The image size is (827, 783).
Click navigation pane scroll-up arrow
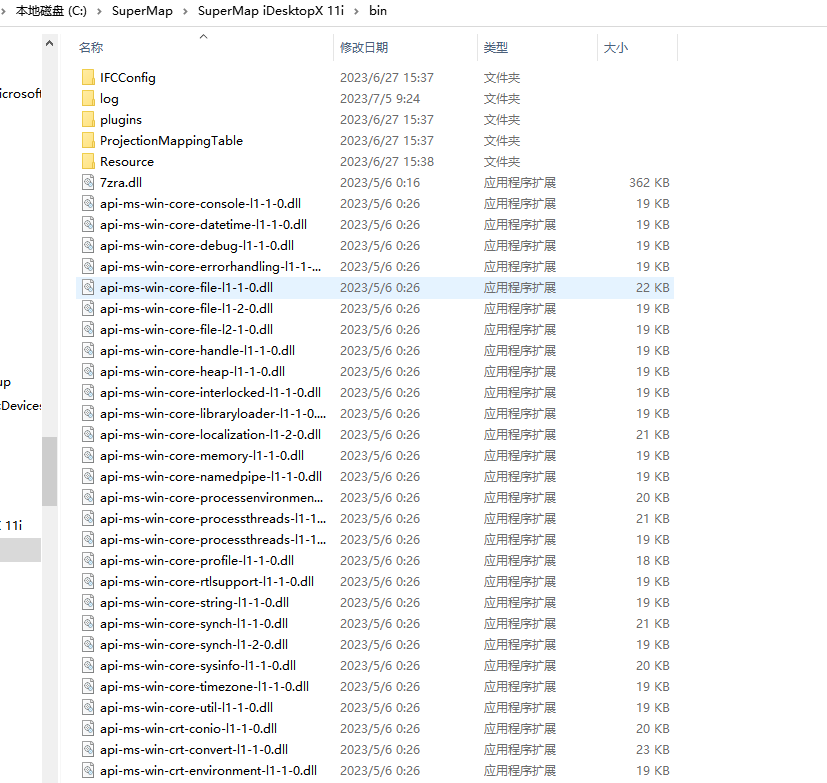tap(50, 43)
